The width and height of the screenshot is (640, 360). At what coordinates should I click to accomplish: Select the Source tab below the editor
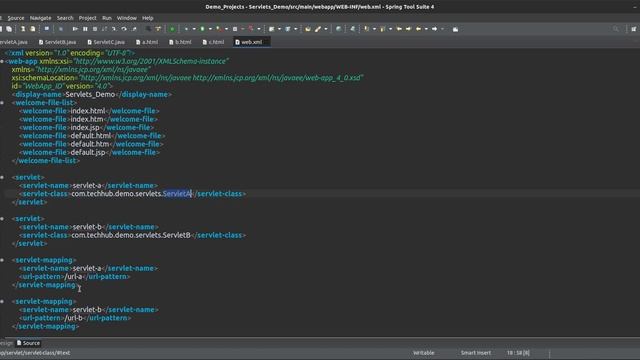(x=28, y=343)
